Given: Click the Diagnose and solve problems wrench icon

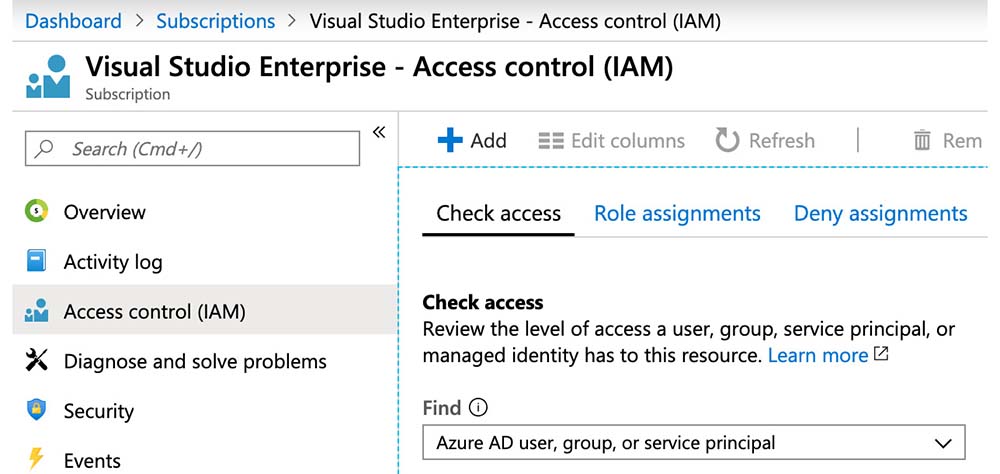Looking at the screenshot, I should [x=36, y=361].
